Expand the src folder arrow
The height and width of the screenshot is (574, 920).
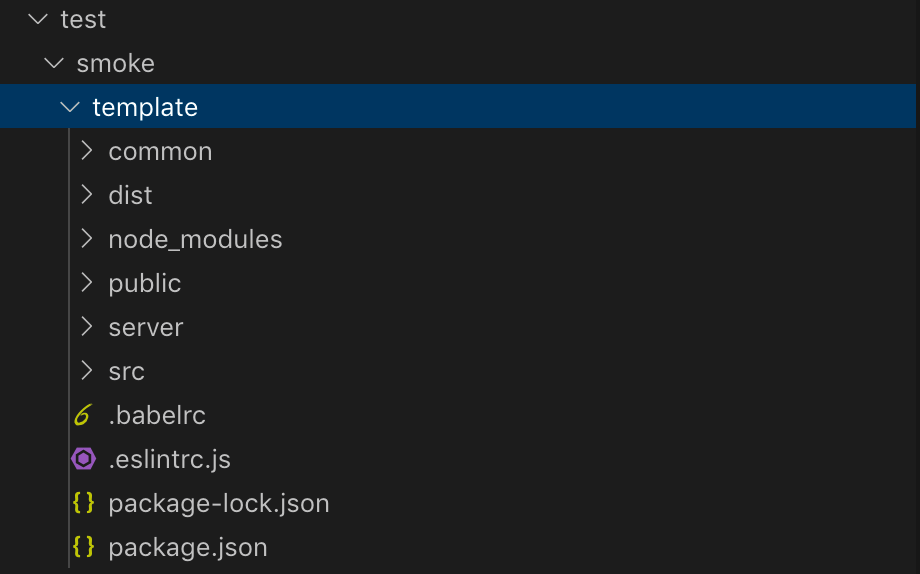86,371
